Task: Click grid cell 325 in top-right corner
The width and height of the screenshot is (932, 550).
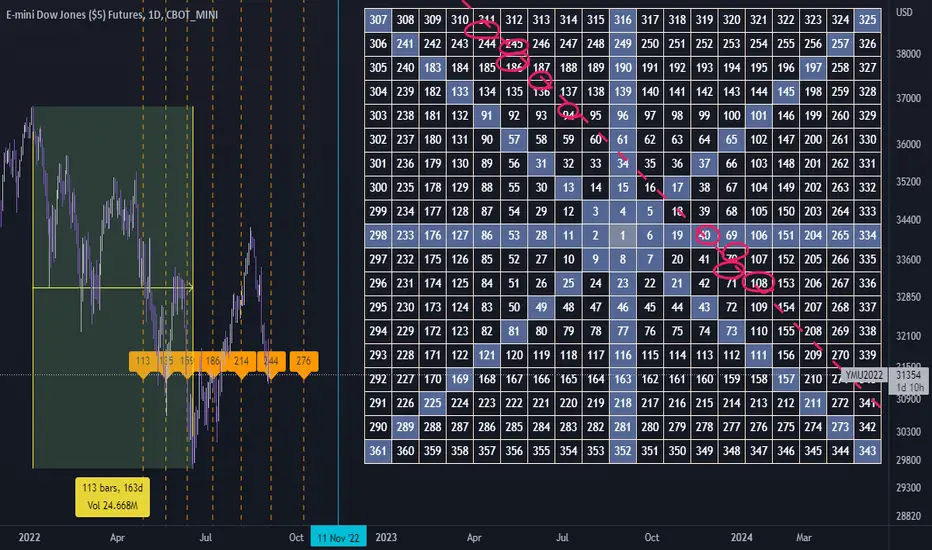Action: (x=867, y=20)
